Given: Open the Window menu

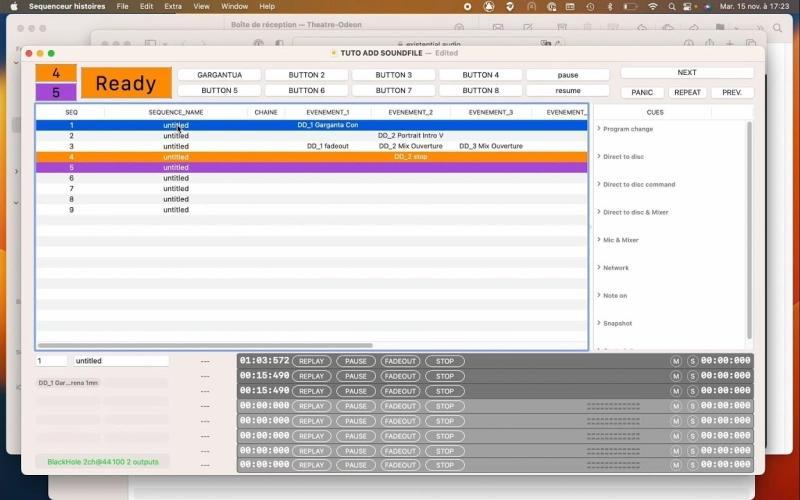Looking at the screenshot, I should (234, 7).
